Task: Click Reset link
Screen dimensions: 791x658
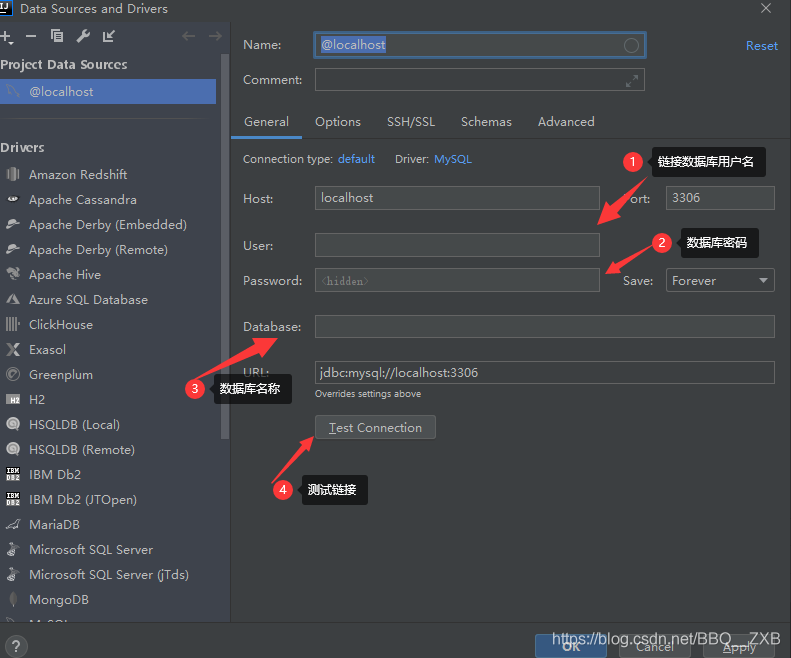Action: [761, 46]
